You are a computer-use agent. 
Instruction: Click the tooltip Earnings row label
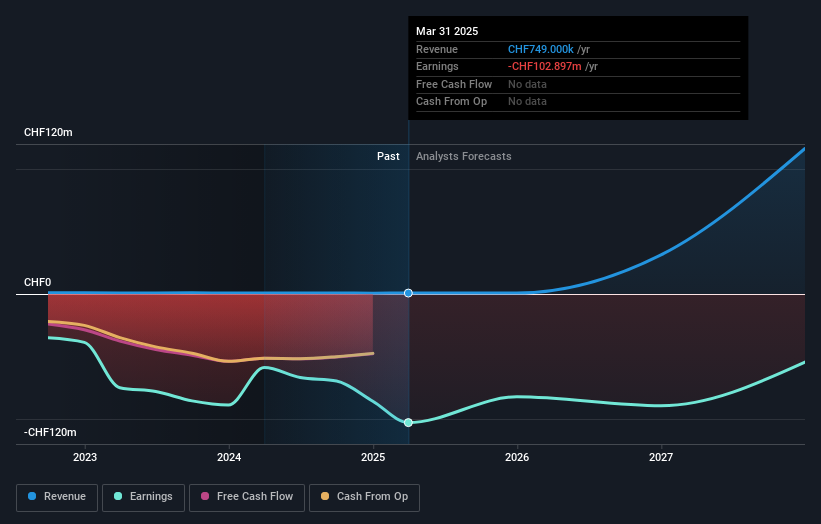[437, 66]
